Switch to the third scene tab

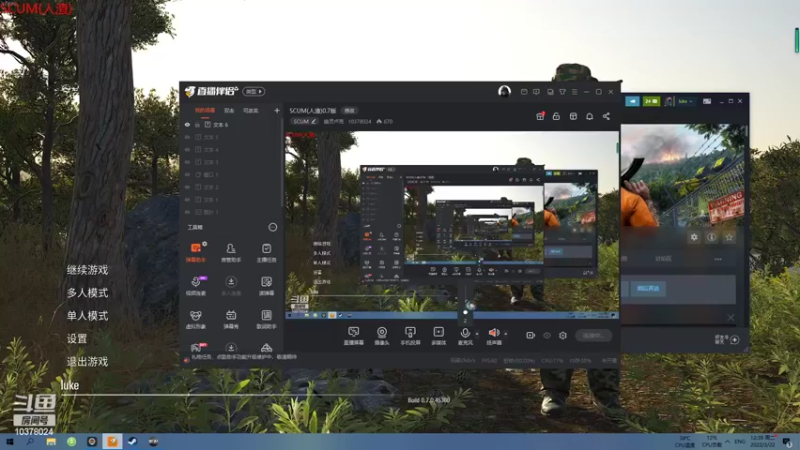[251, 110]
